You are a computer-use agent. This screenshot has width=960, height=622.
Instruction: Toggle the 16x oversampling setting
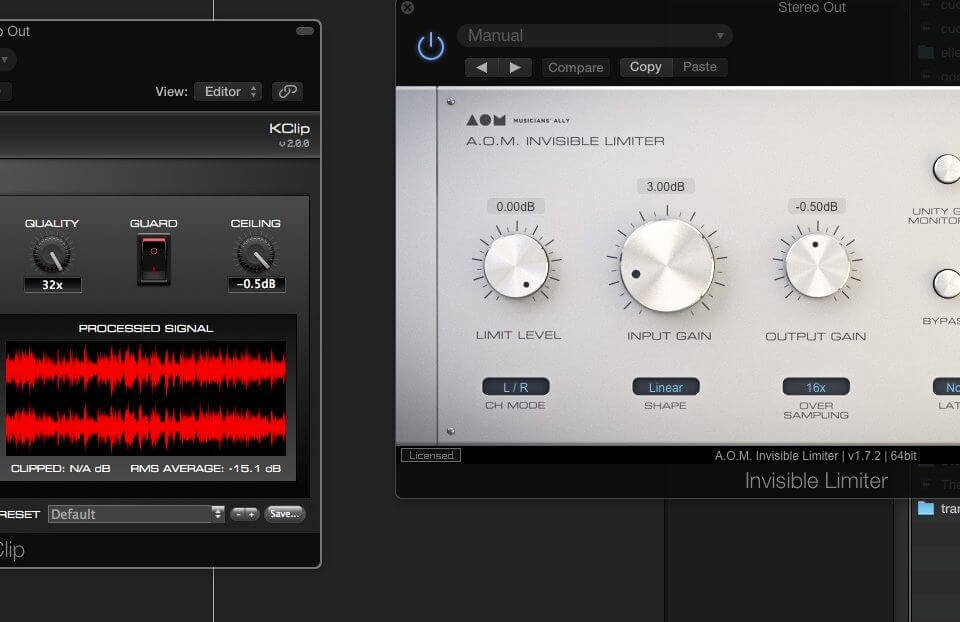[815, 387]
